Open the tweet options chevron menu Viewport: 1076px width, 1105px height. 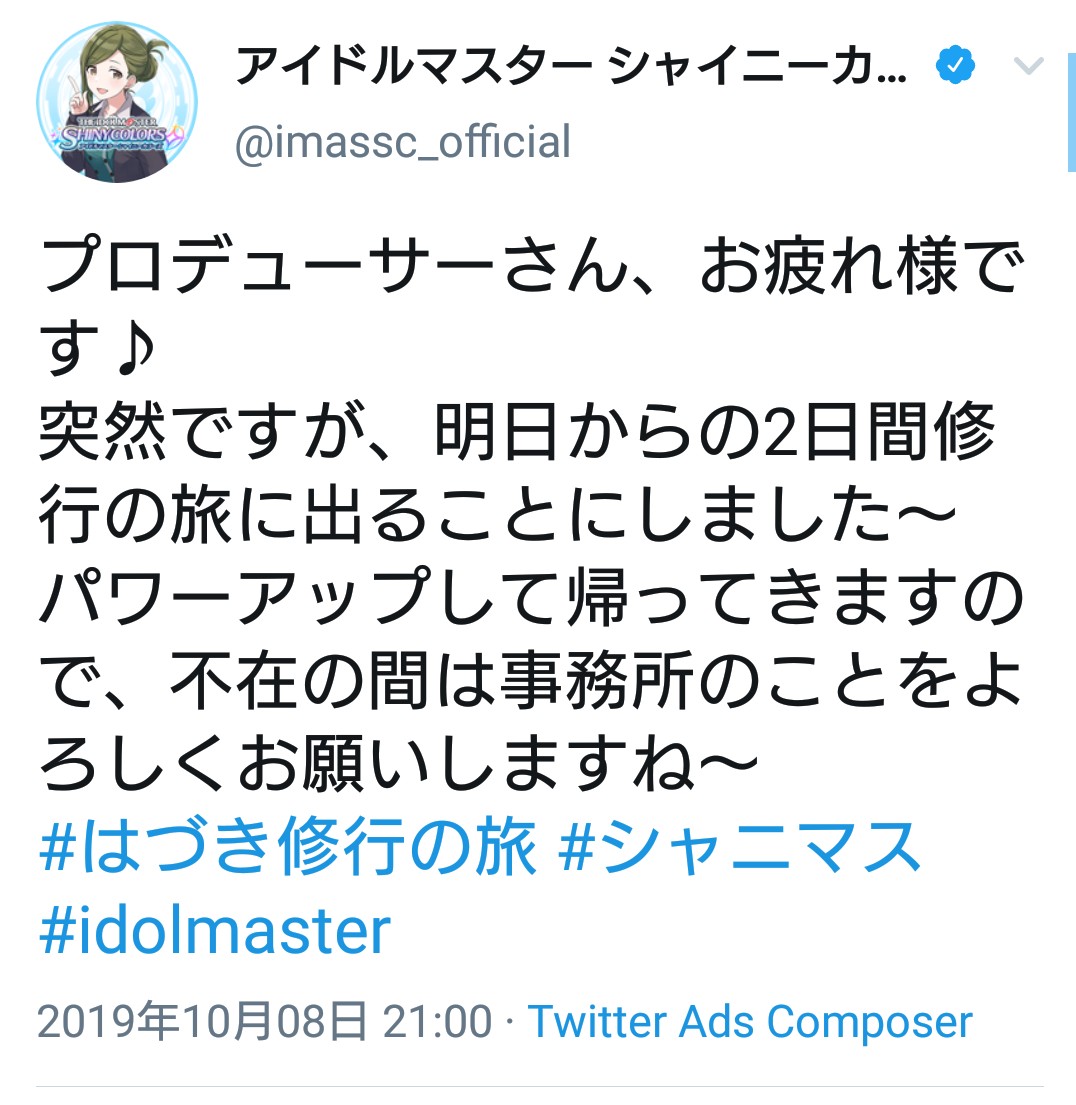(x=1028, y=68)
